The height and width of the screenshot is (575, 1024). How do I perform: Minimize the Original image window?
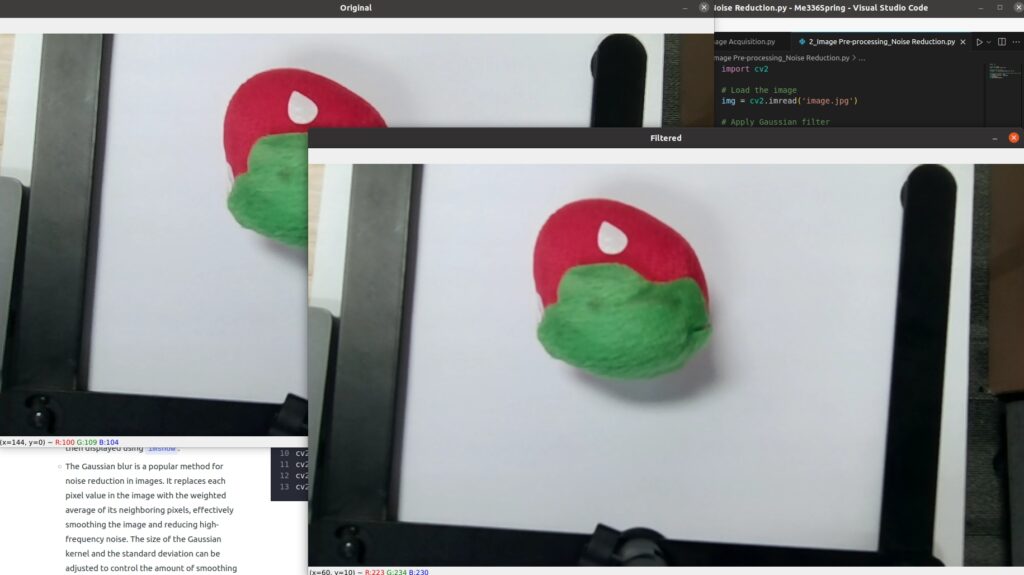point(685,8)
